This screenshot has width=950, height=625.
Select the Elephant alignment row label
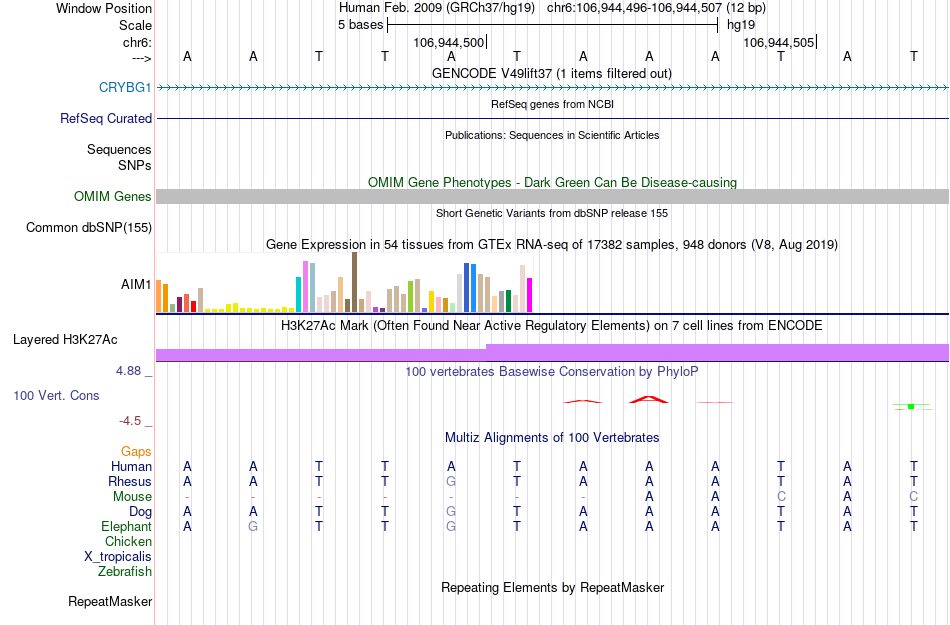click(x=126, y=526)
